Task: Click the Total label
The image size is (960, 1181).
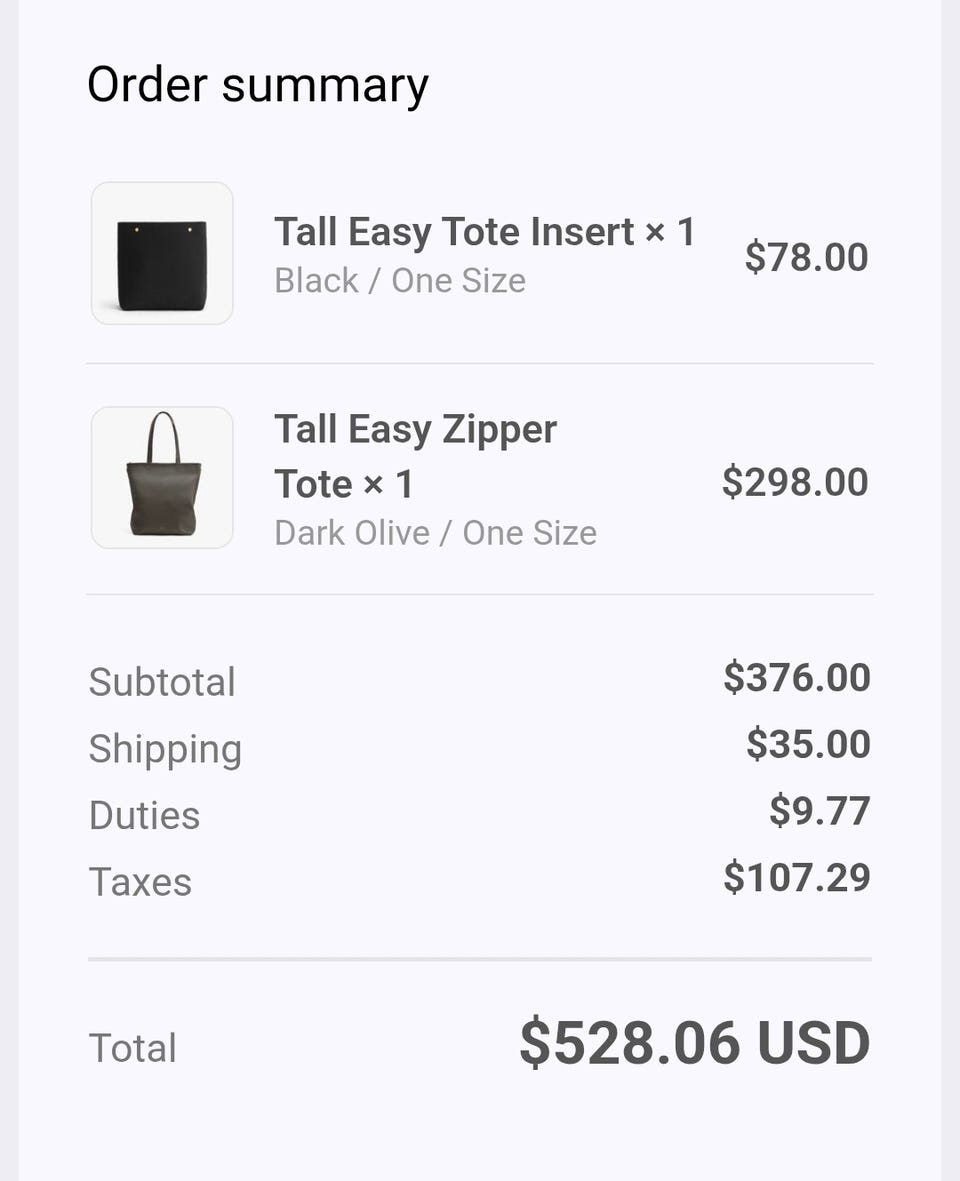Action: pyautogui.click(x=133, y=1048)
